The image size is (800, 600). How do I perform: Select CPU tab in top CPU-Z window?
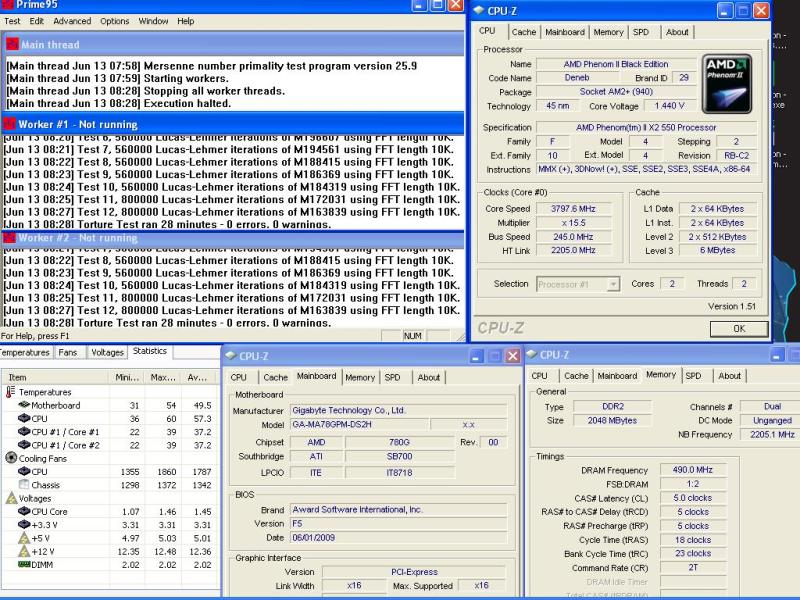[x=487, y=31]
